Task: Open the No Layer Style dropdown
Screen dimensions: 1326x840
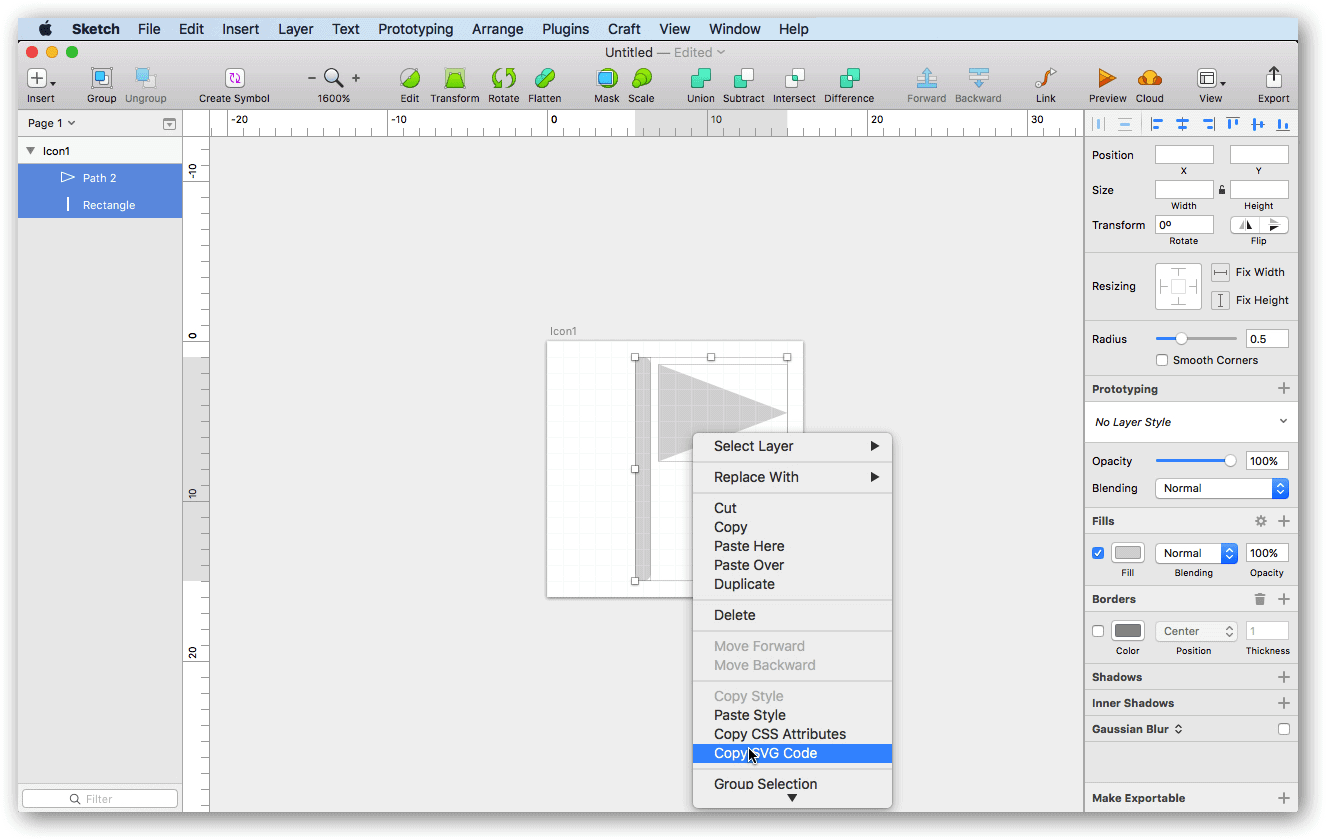Action: [1191, 422]
